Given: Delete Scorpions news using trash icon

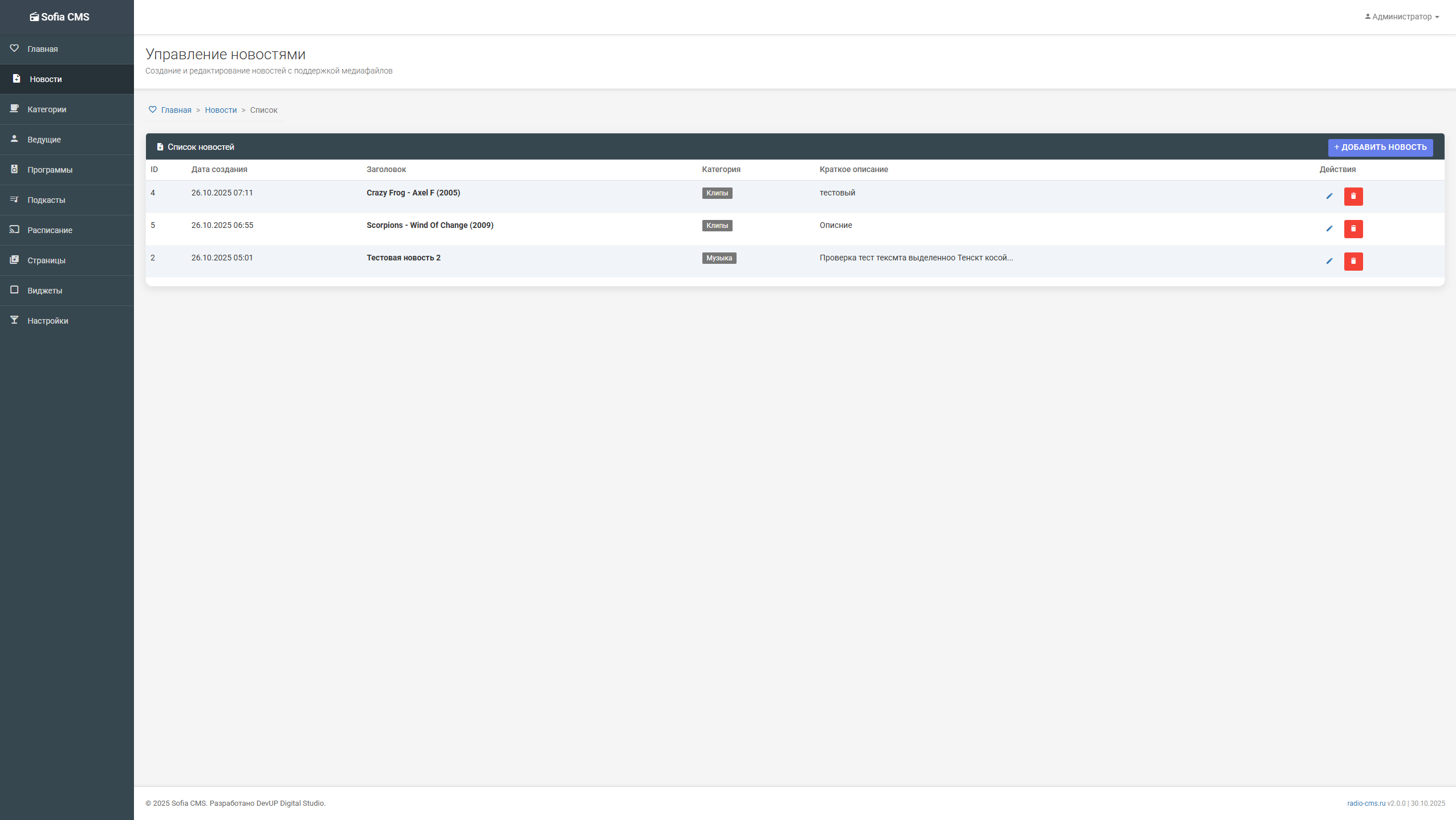Looking at the screenshot, I should [x=1353, y=229].
